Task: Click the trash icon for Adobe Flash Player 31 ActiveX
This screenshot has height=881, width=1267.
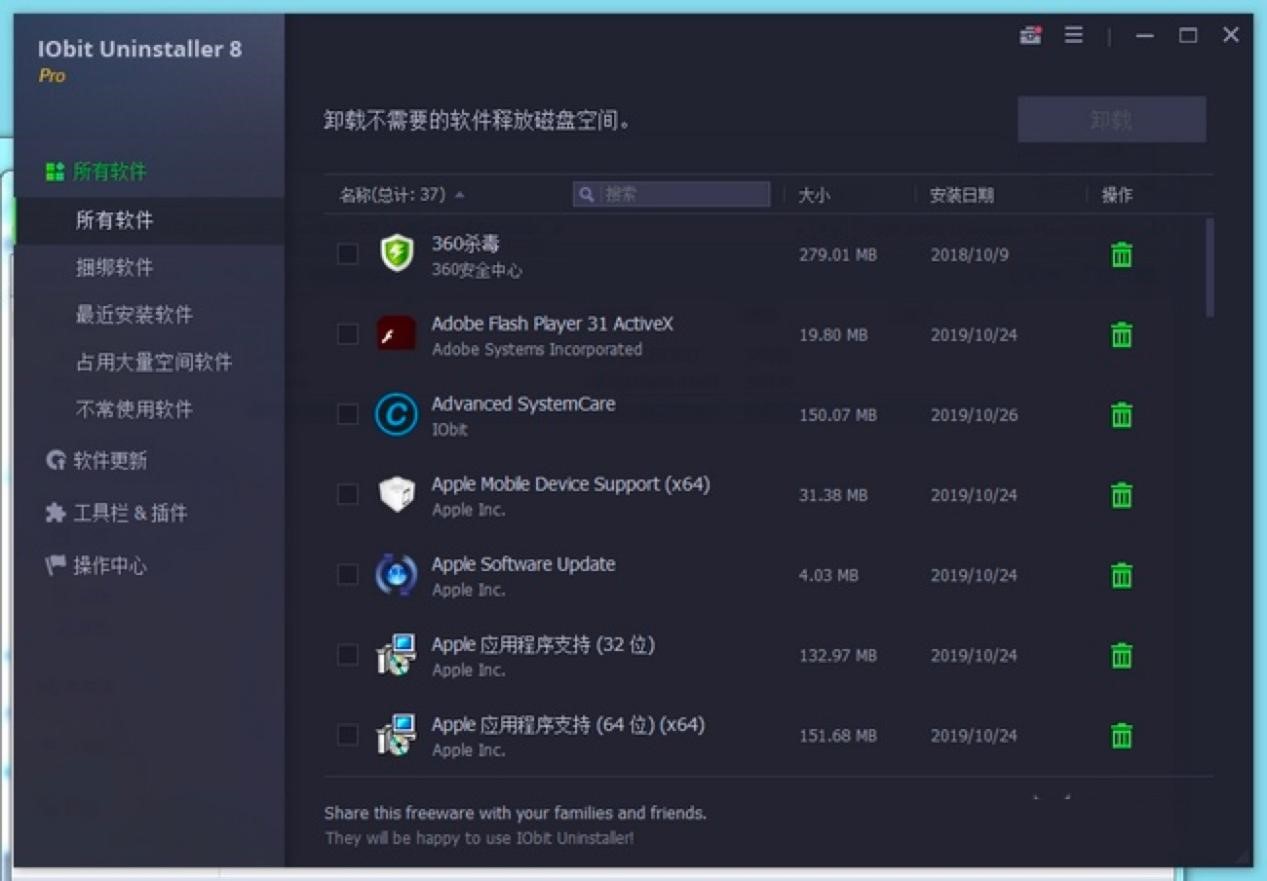Action: (1121, 334)
